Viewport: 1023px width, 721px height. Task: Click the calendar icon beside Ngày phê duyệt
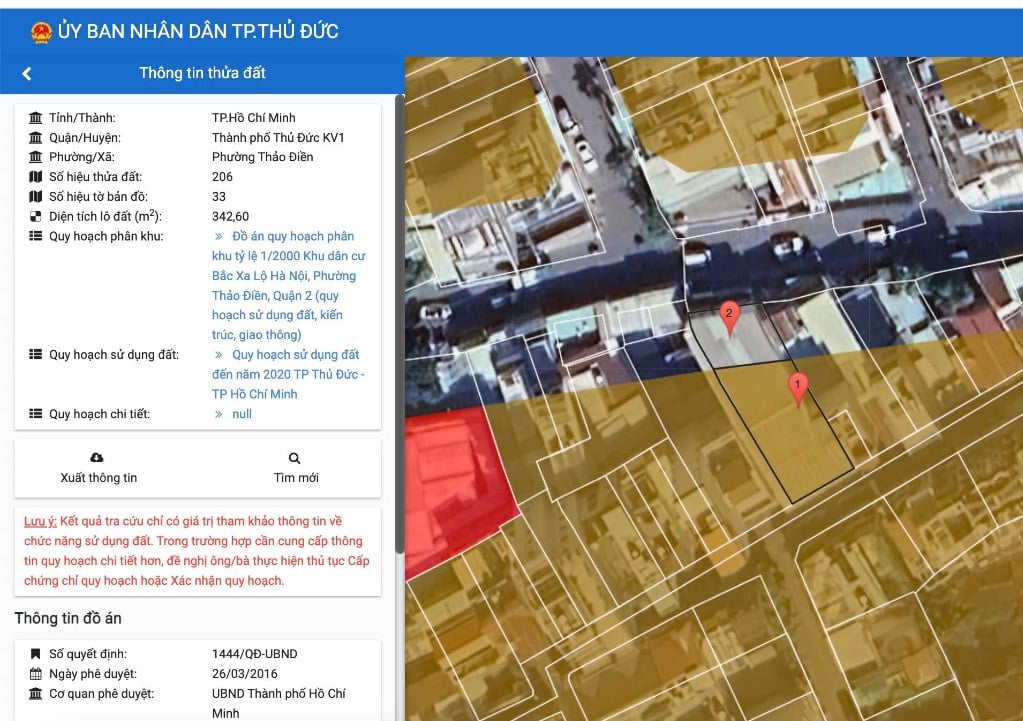[36, 674]
